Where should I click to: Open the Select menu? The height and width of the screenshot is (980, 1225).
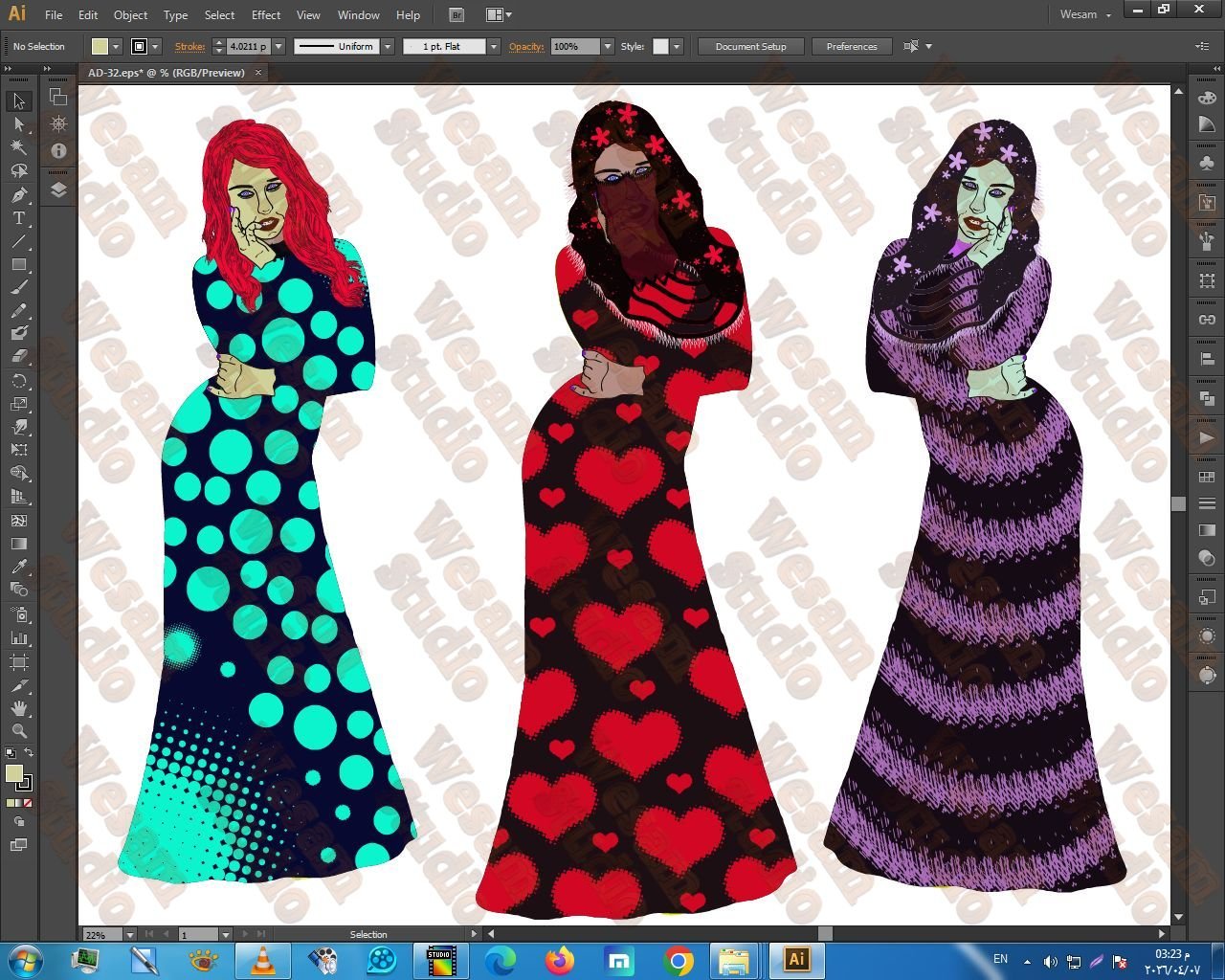[219, 15]
